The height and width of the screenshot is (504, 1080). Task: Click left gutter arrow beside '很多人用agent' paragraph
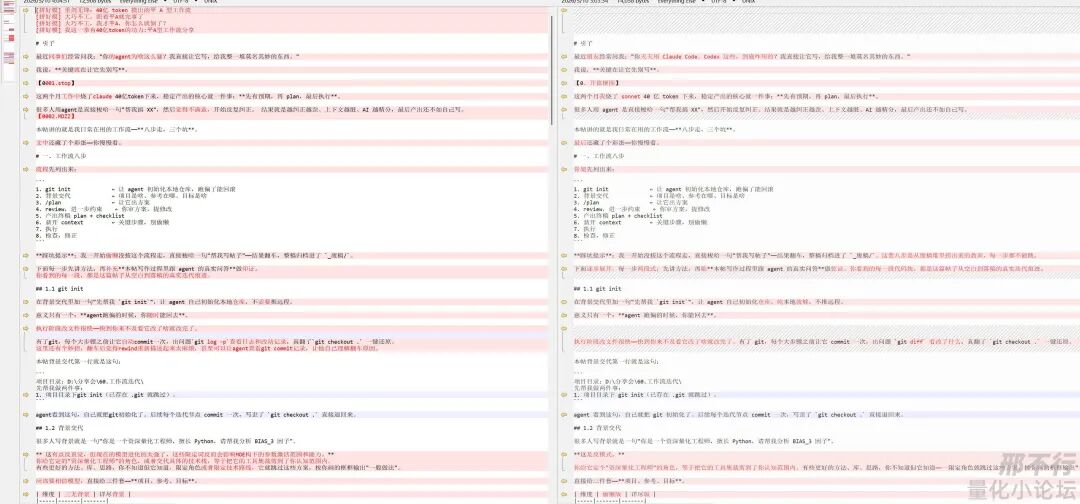(x=25, y=109)
